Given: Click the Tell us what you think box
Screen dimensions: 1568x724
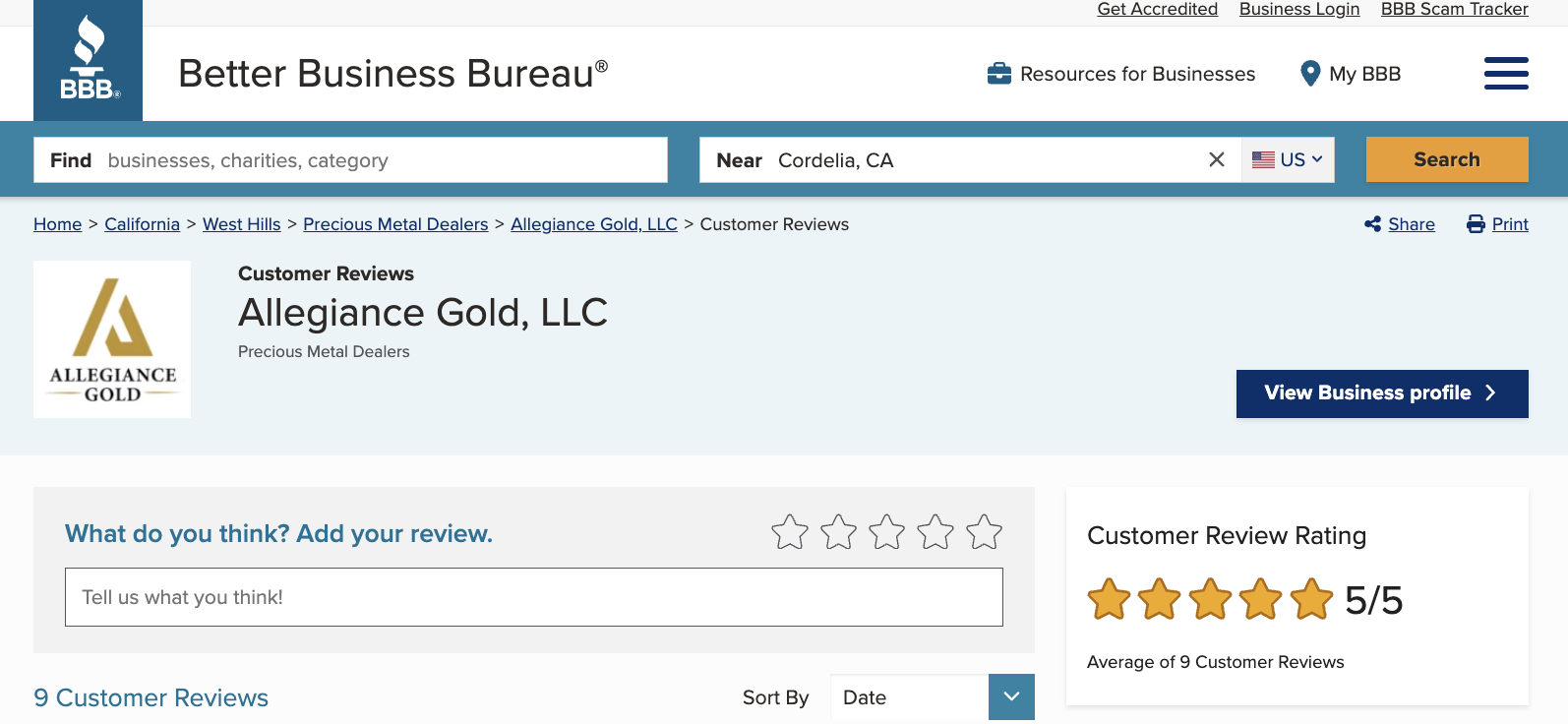Looking at the screenshot, I should (534, 597).
